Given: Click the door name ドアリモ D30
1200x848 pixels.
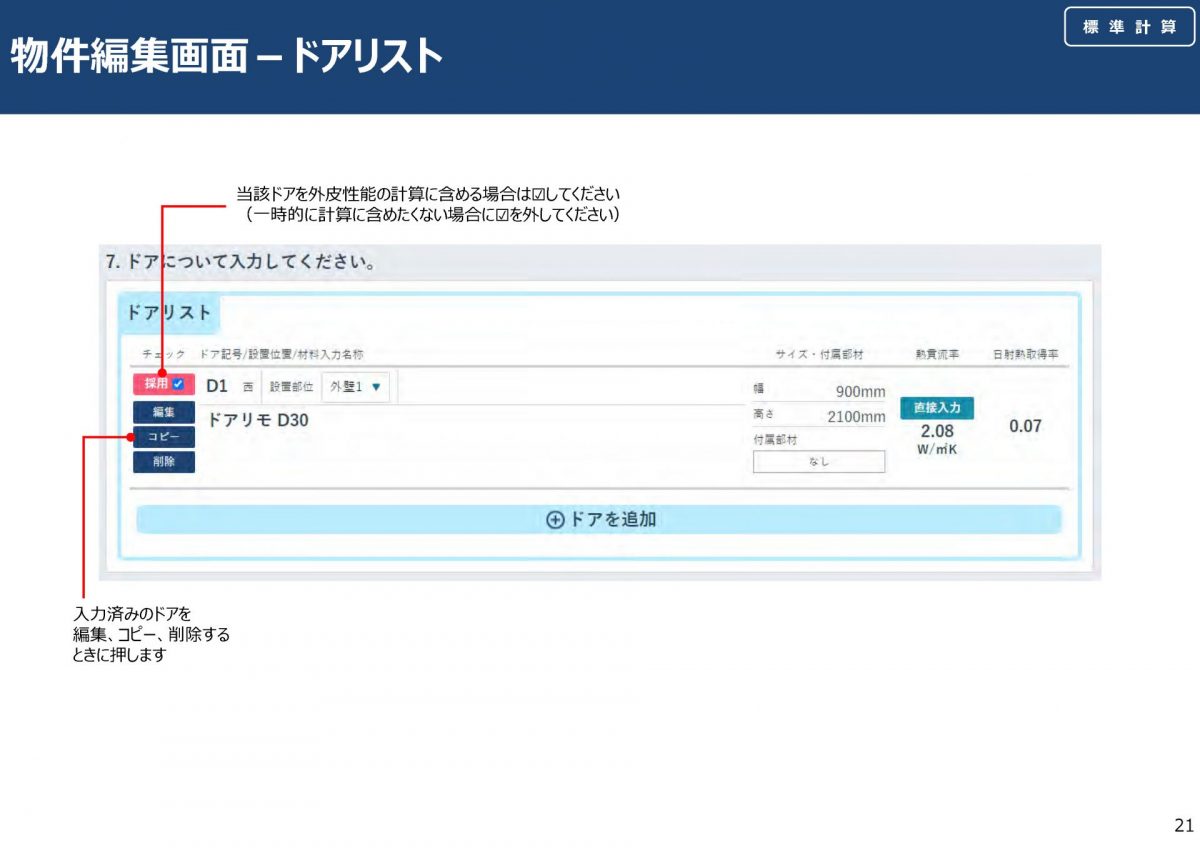Looking at the screenshot, I should tap(258, 421).
